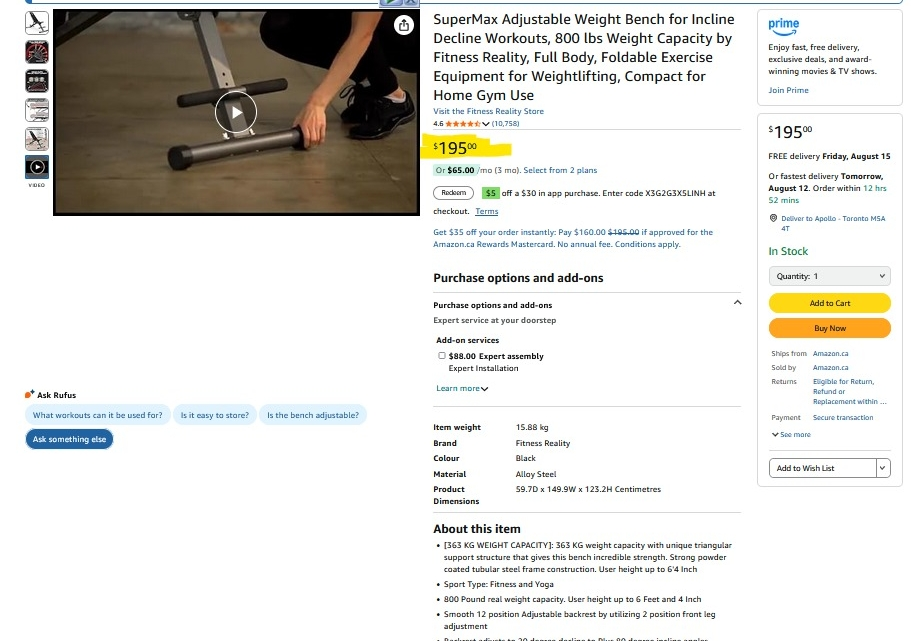911x641 pixels.
Task: Click the Buy Now button
Action: click(829, 328)
